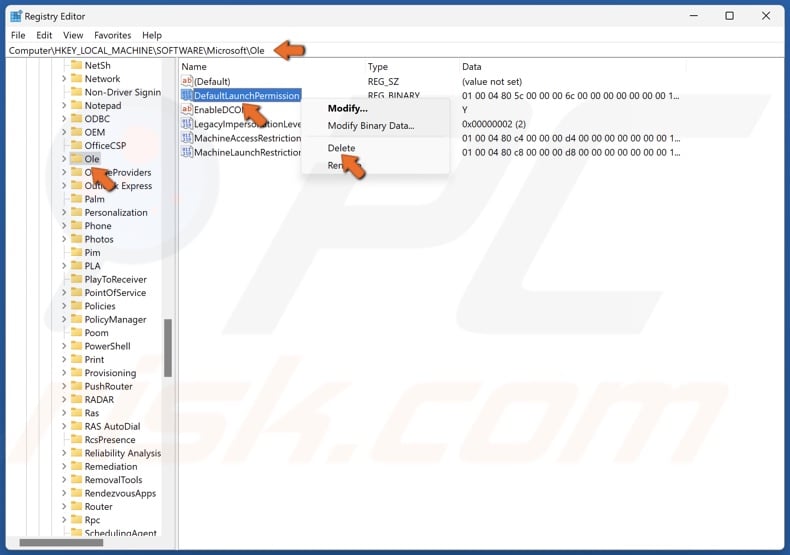Select the PLA folder icon
This screenshot has width=790, height=555.
77,265
